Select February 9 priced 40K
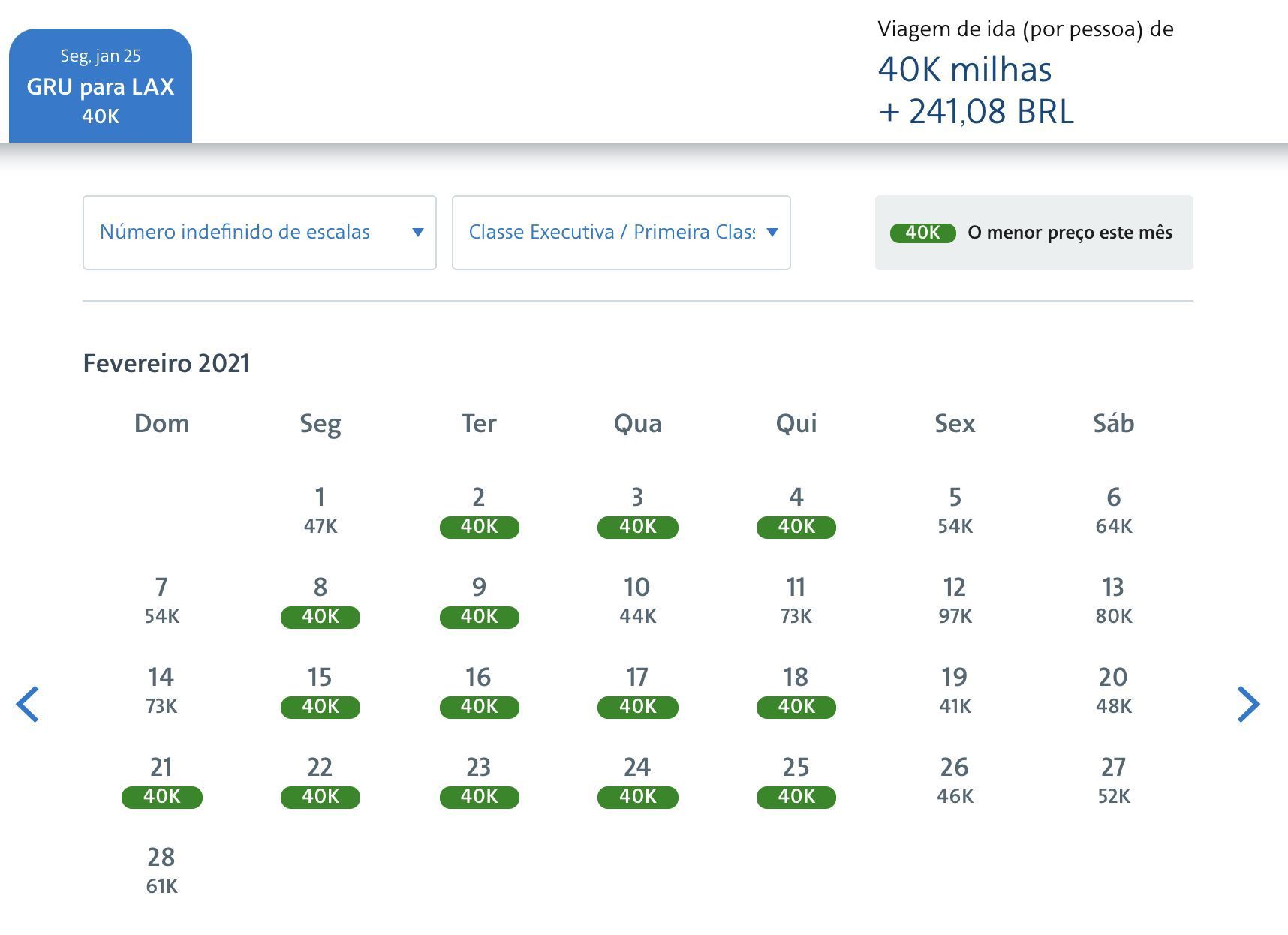 479,600
